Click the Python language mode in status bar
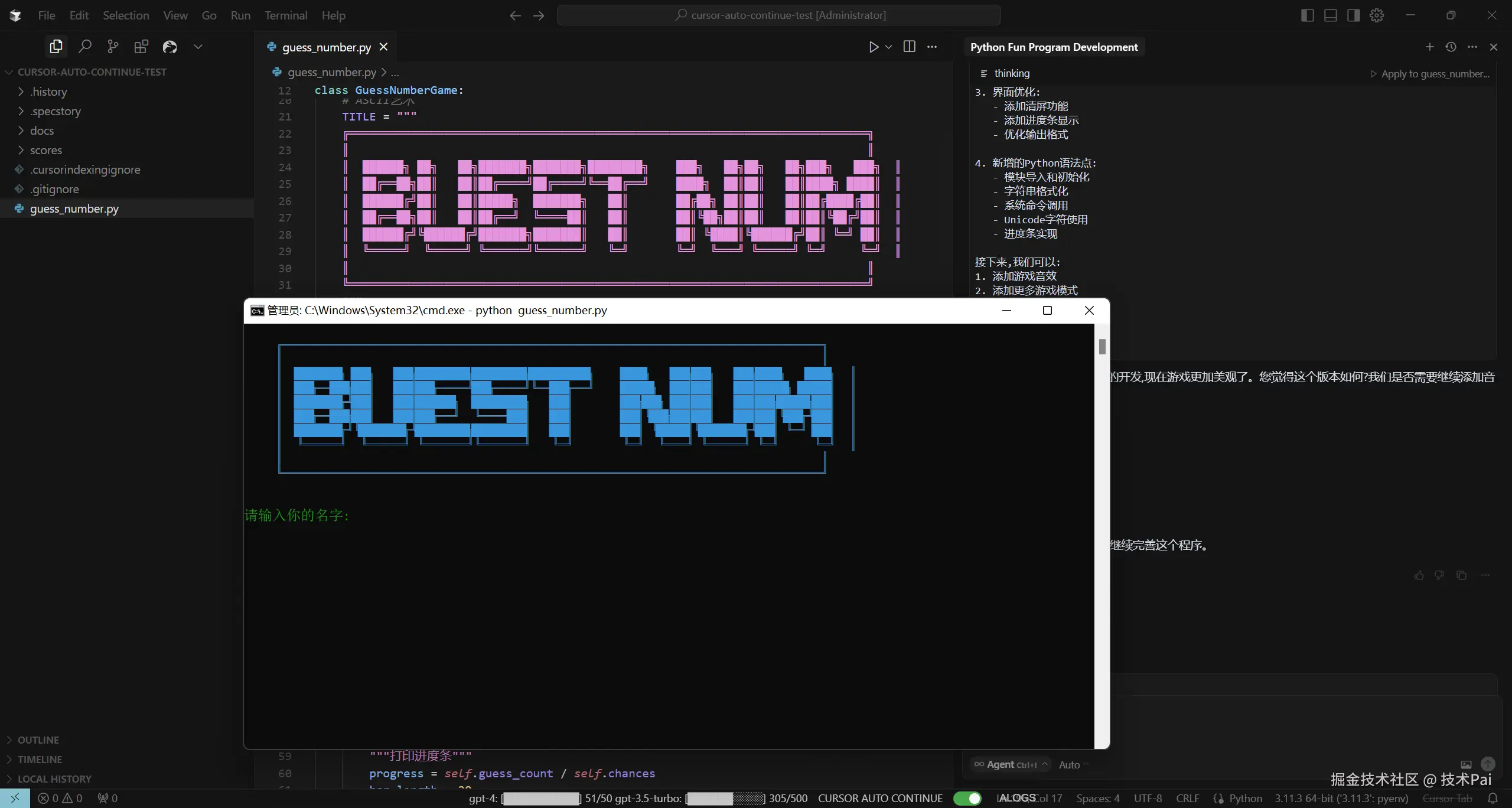 tap(1245, 799)
